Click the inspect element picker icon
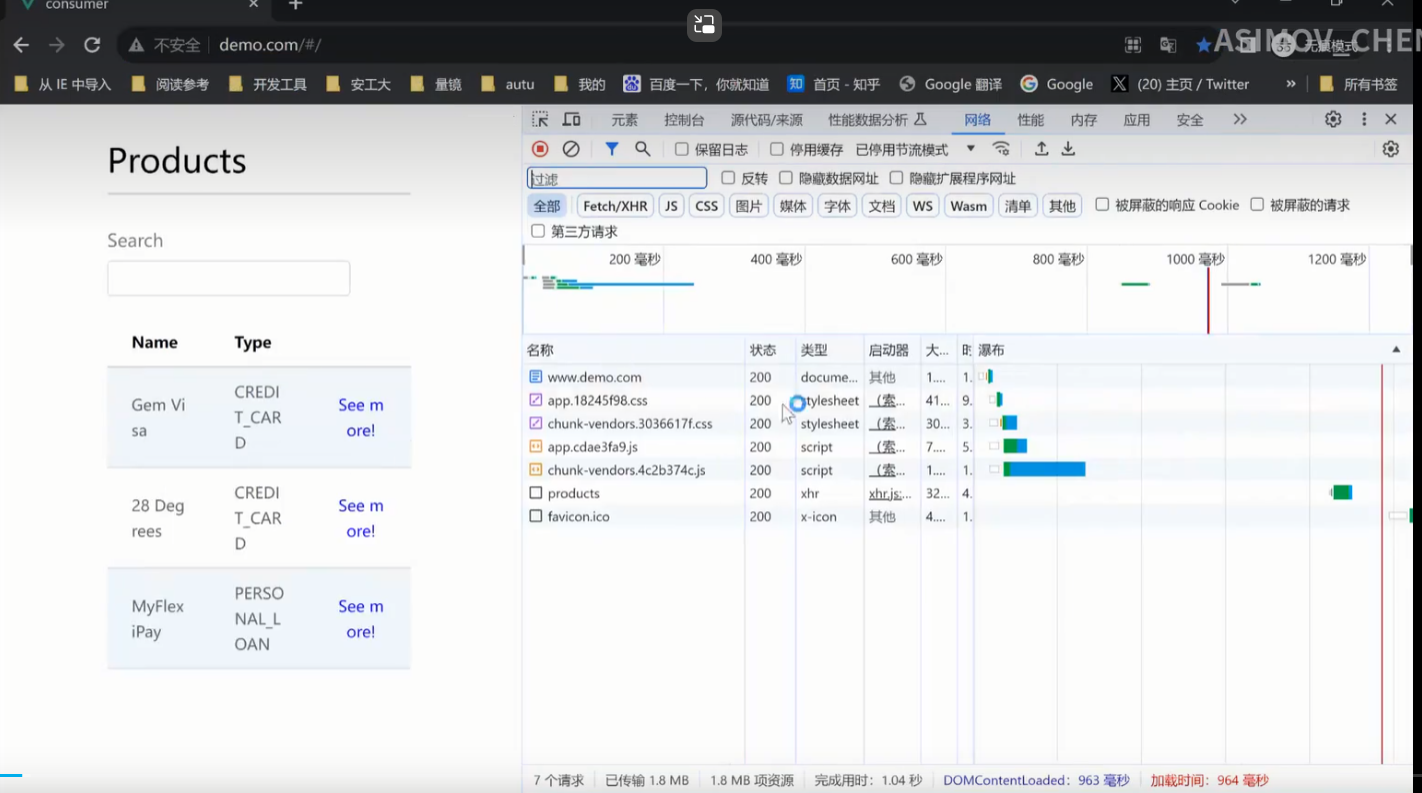Image resolution: width=1422 pixels, height=793 pixels. tap(540, 120)
